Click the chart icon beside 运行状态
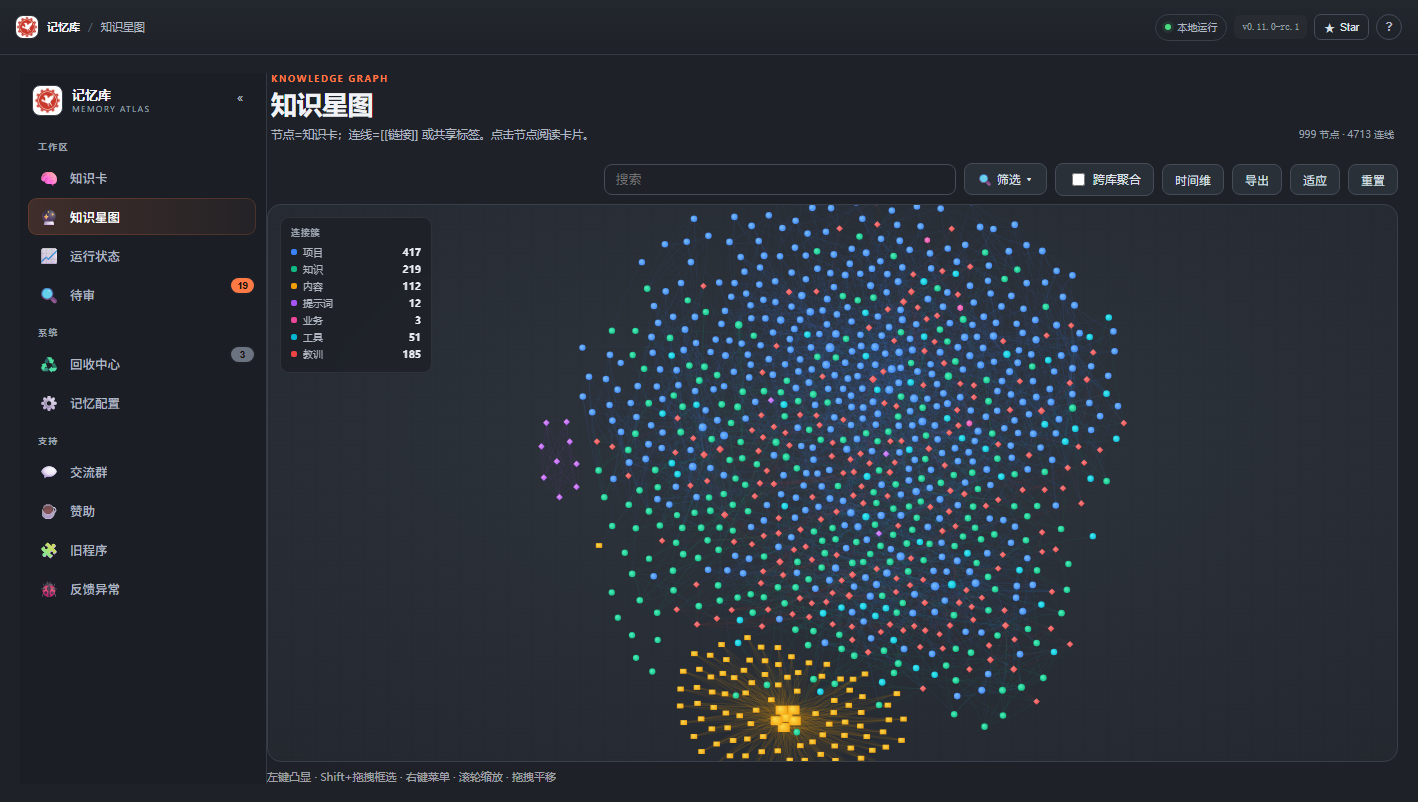The height and width of the screenshot is (802, 1418). [x=49, y=256]
